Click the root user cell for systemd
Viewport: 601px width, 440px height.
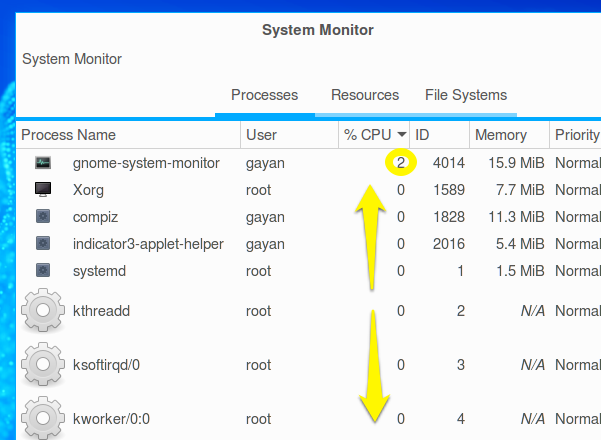(x=258, y=271)
